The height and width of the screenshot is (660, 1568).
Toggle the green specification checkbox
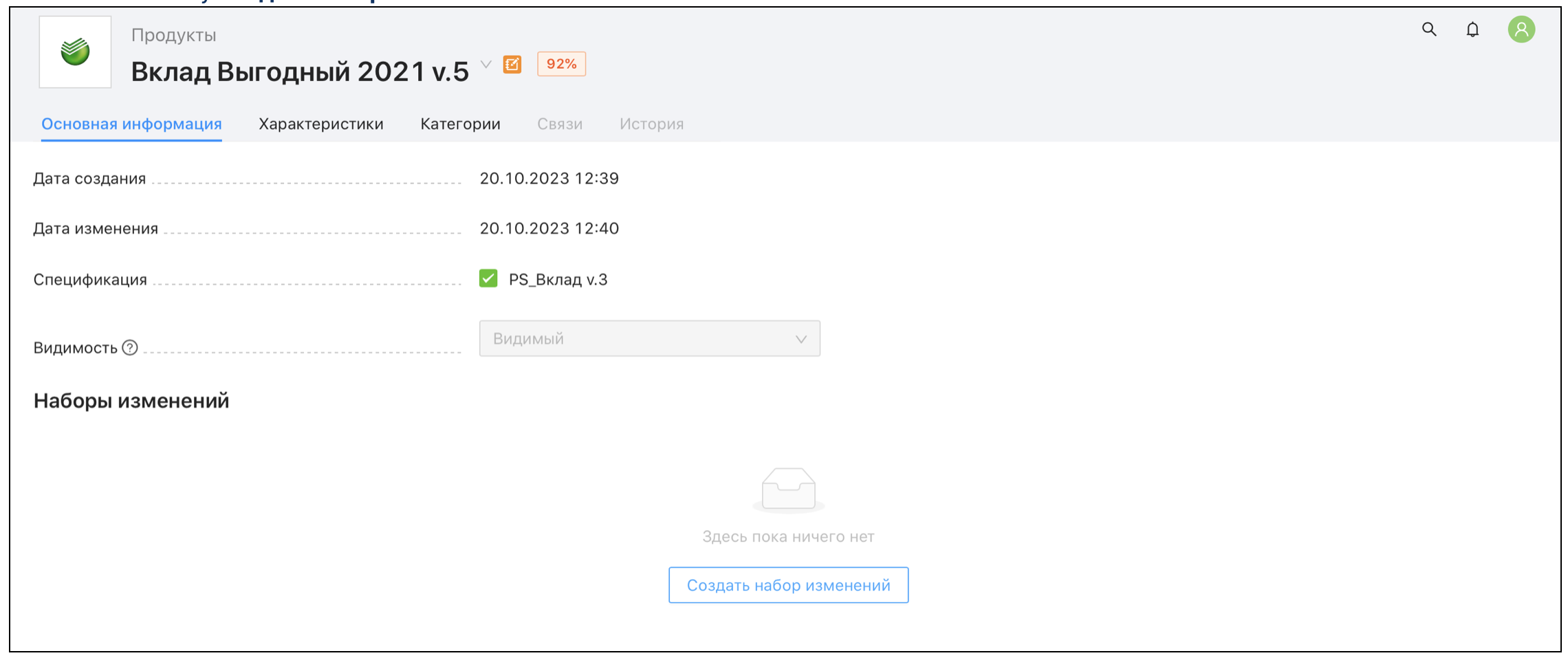488,278
